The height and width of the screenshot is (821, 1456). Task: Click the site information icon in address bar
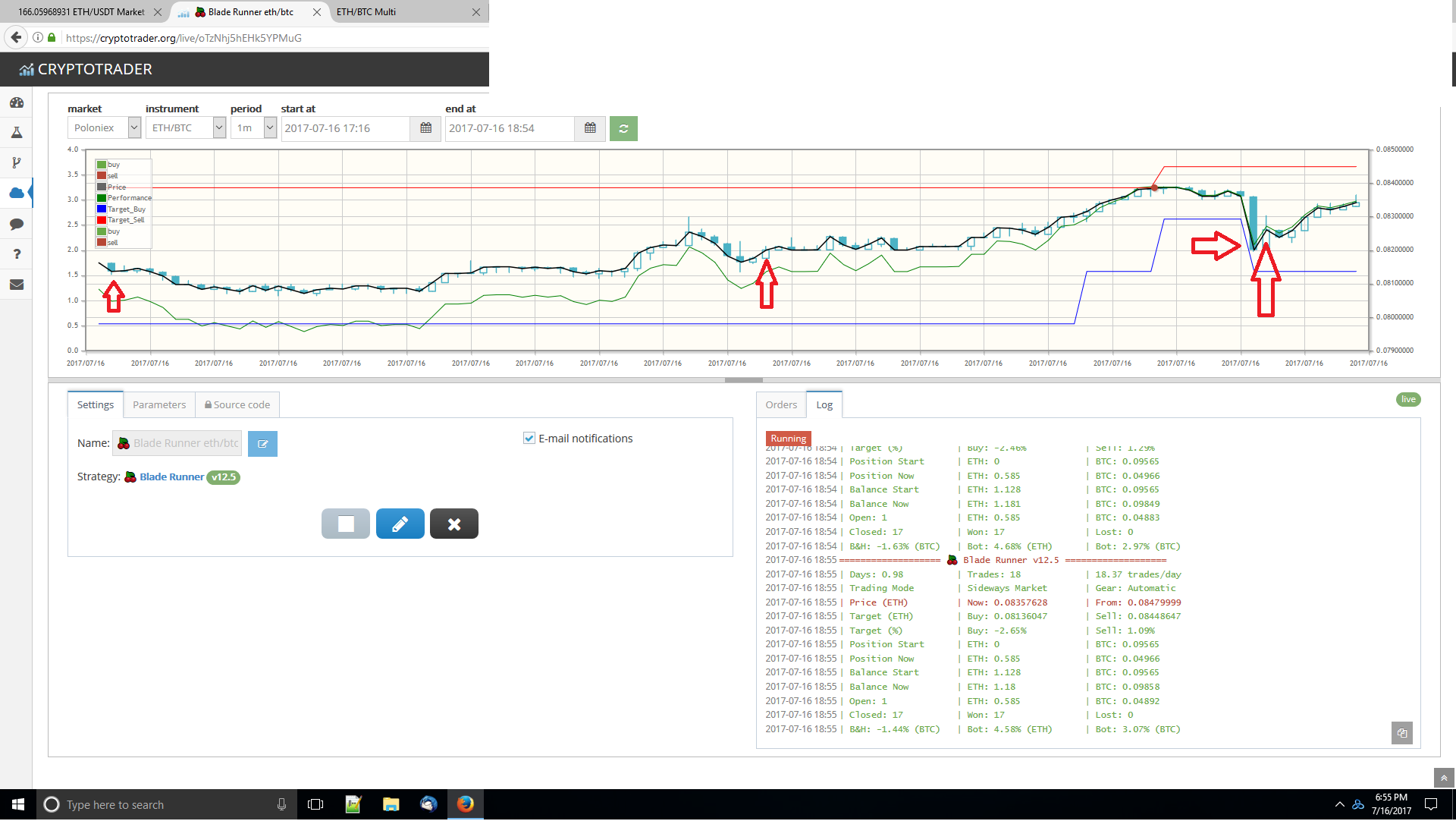tap(38, 37)
